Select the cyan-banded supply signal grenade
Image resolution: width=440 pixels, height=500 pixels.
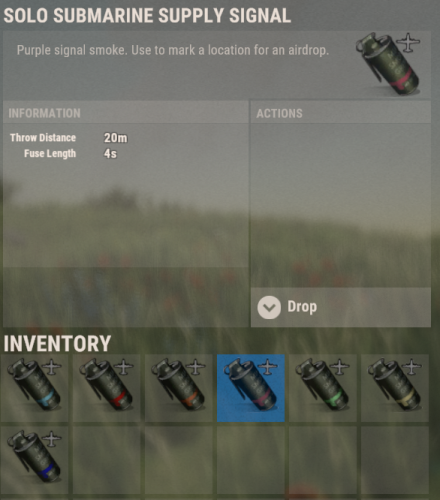point(34,388)
